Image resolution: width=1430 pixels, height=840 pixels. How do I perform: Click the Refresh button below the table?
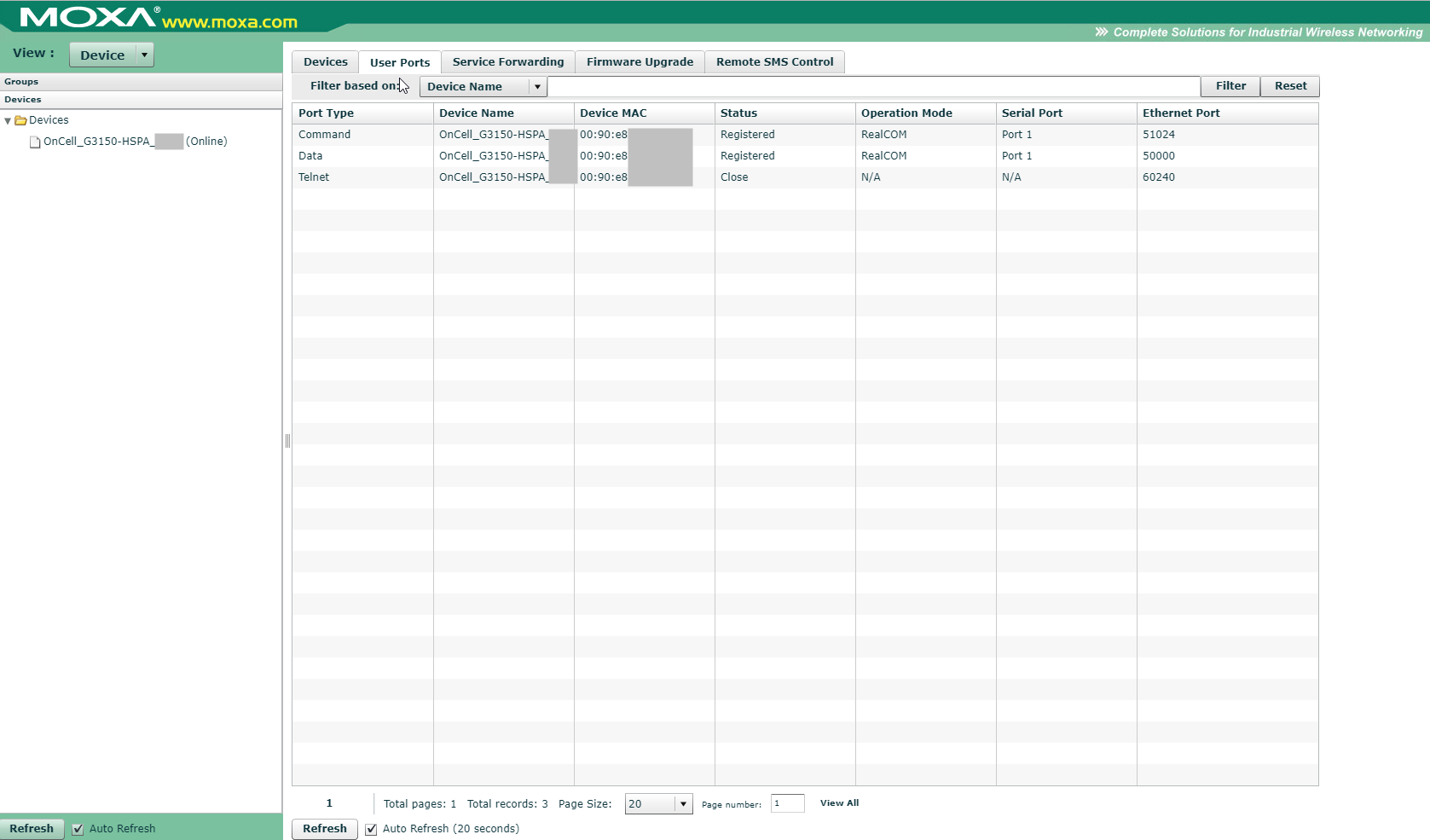coord(325,829)
